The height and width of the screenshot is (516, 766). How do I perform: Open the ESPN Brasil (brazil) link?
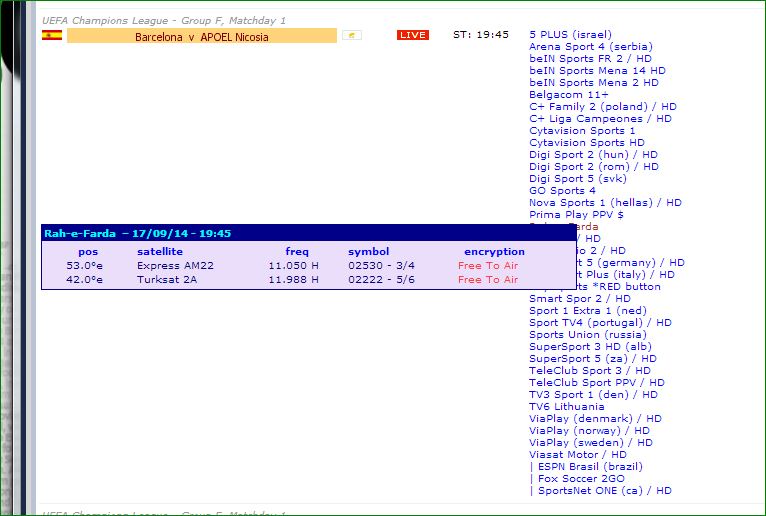pyautogui.click(x=590, y=467)
